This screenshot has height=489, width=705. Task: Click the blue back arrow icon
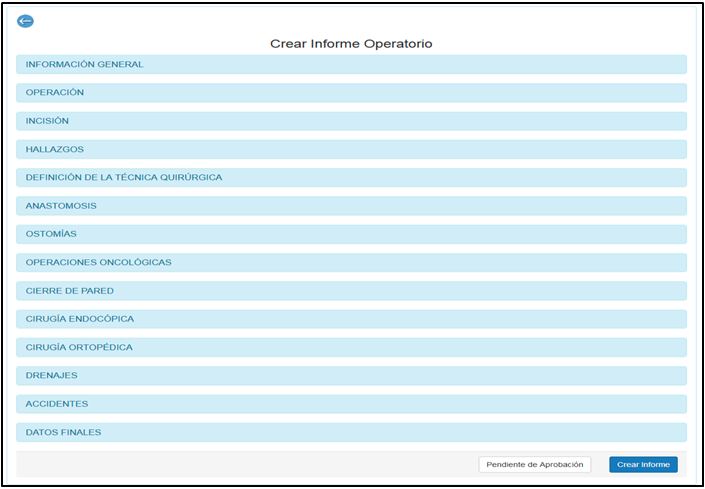pos(26,22)
